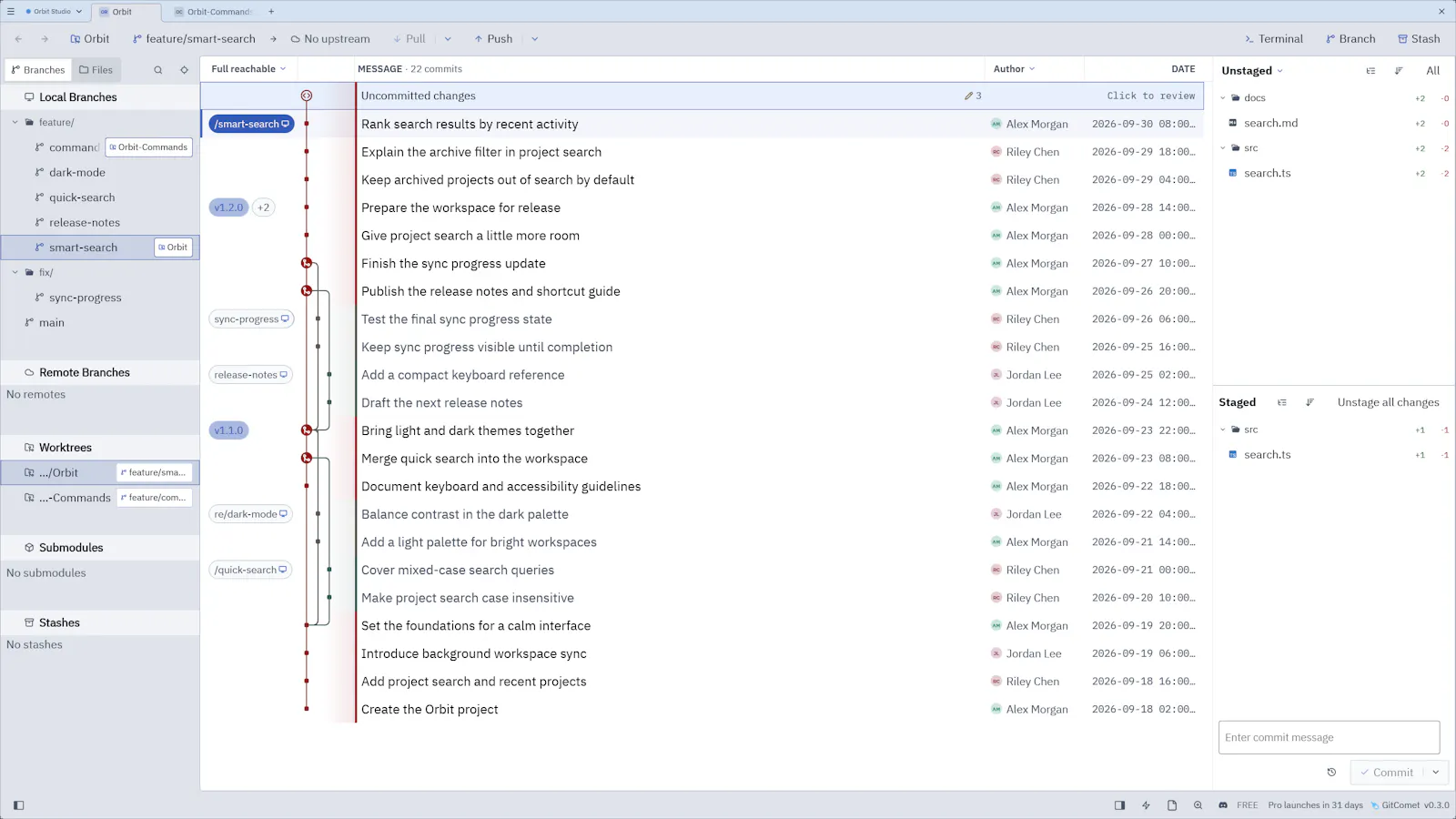Viewport: 1456px width, 819px height.
Task: Click the locate current branch target icon
Action: [x=185, y=70]
